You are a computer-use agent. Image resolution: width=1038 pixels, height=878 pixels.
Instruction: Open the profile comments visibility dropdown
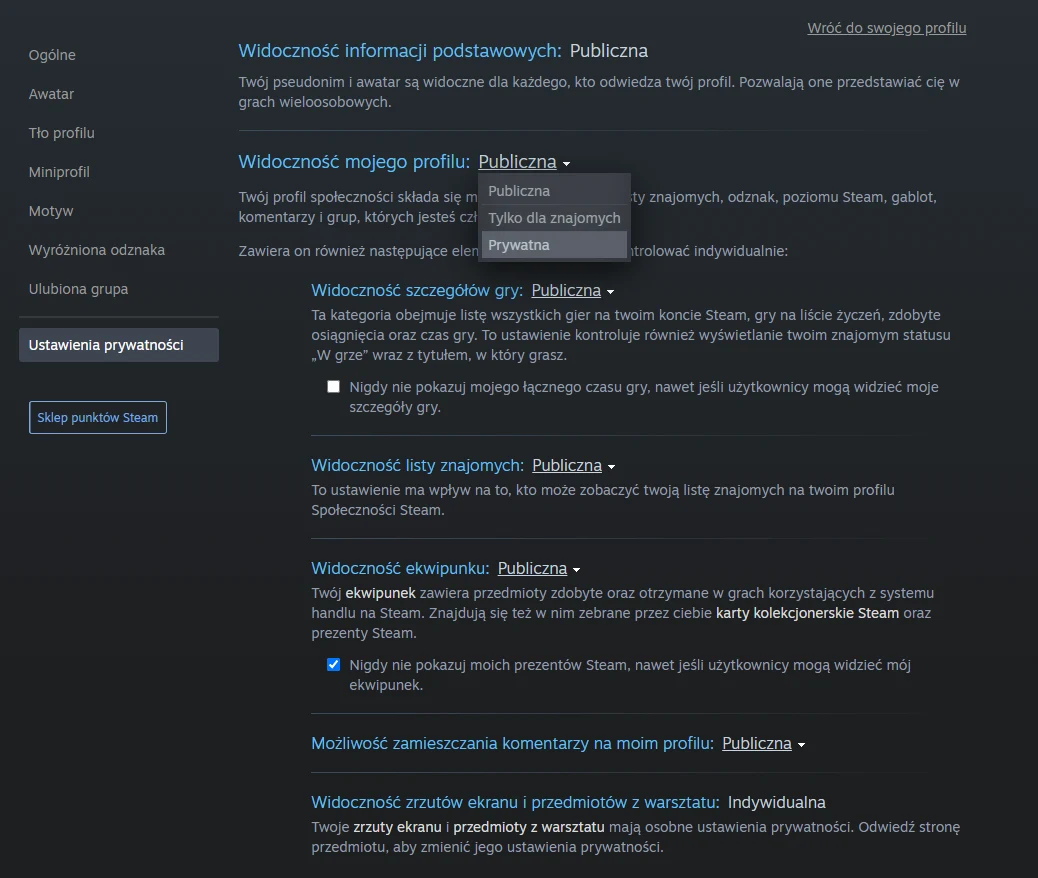[762, 743]
